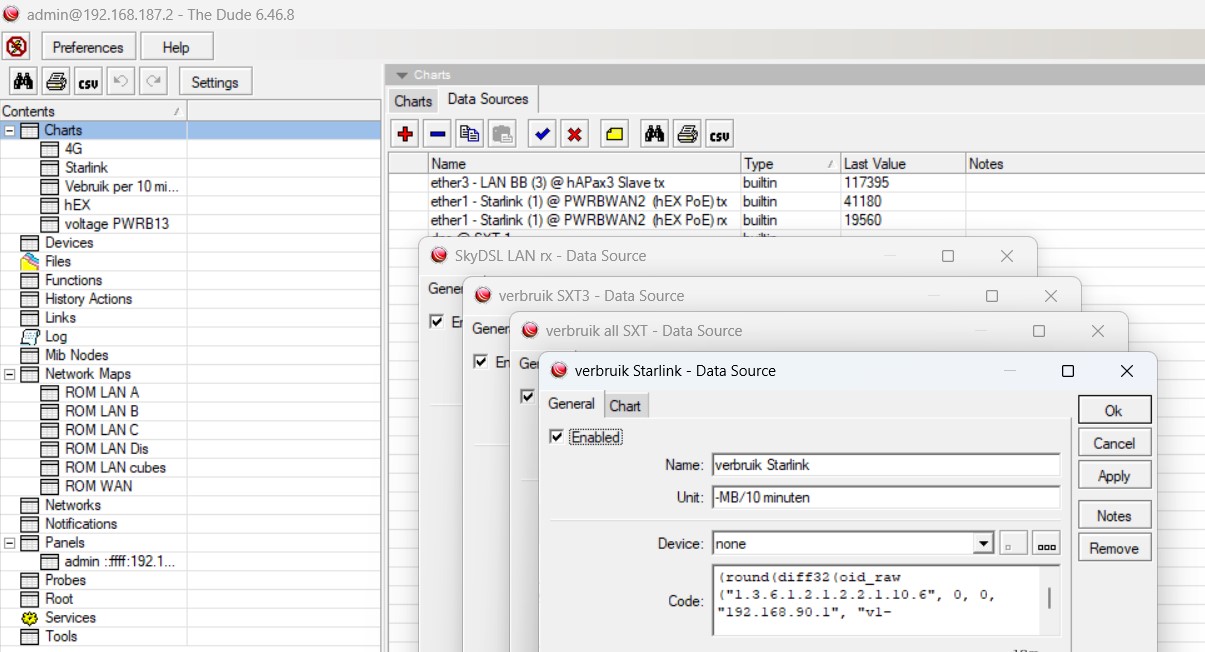Click the Apply button
Viewport: 1205px width, 652px height.
point(1114,476)
